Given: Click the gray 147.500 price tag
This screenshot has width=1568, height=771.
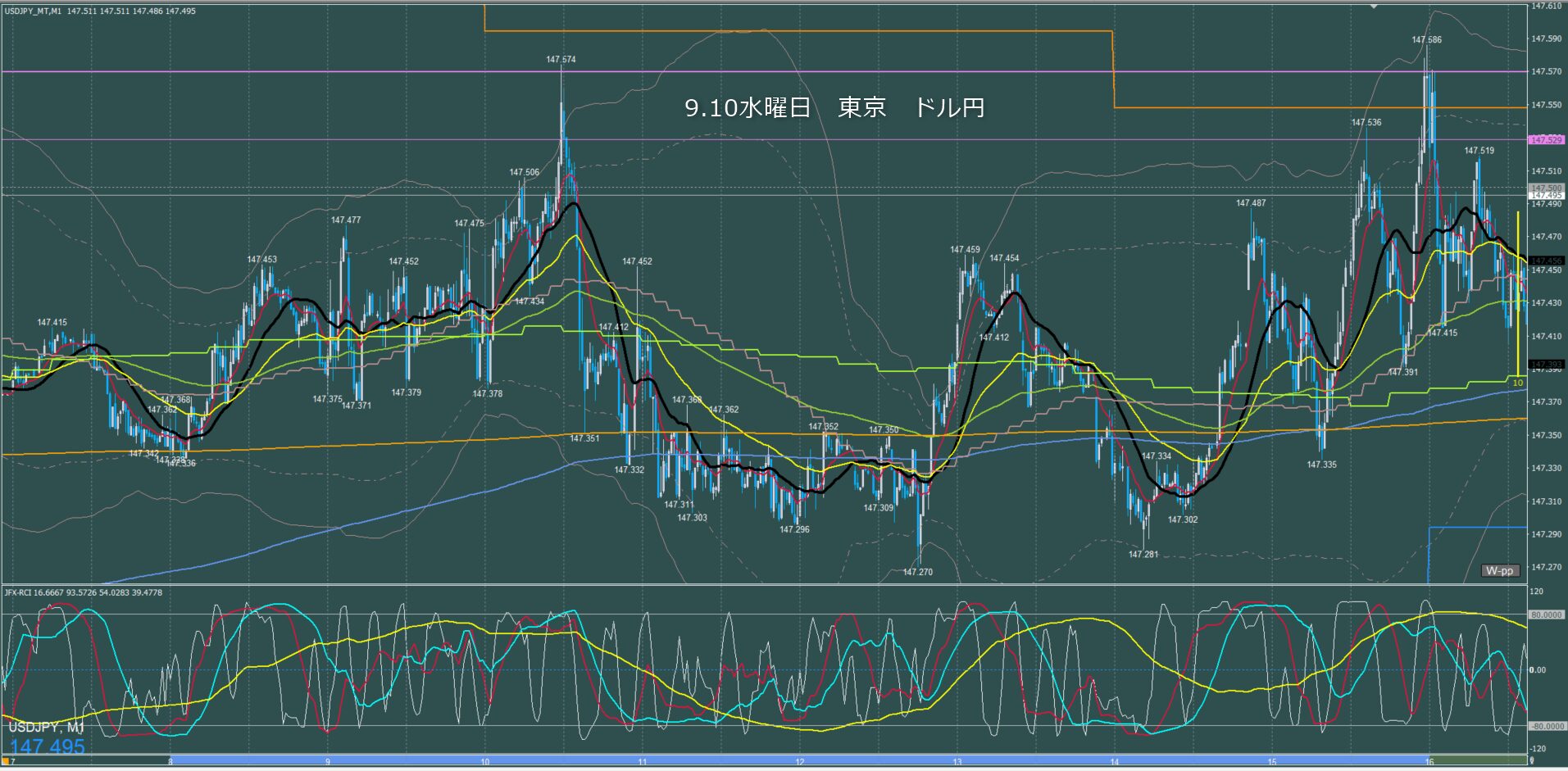Looking at the screenshot, I should coord(1546,188).
